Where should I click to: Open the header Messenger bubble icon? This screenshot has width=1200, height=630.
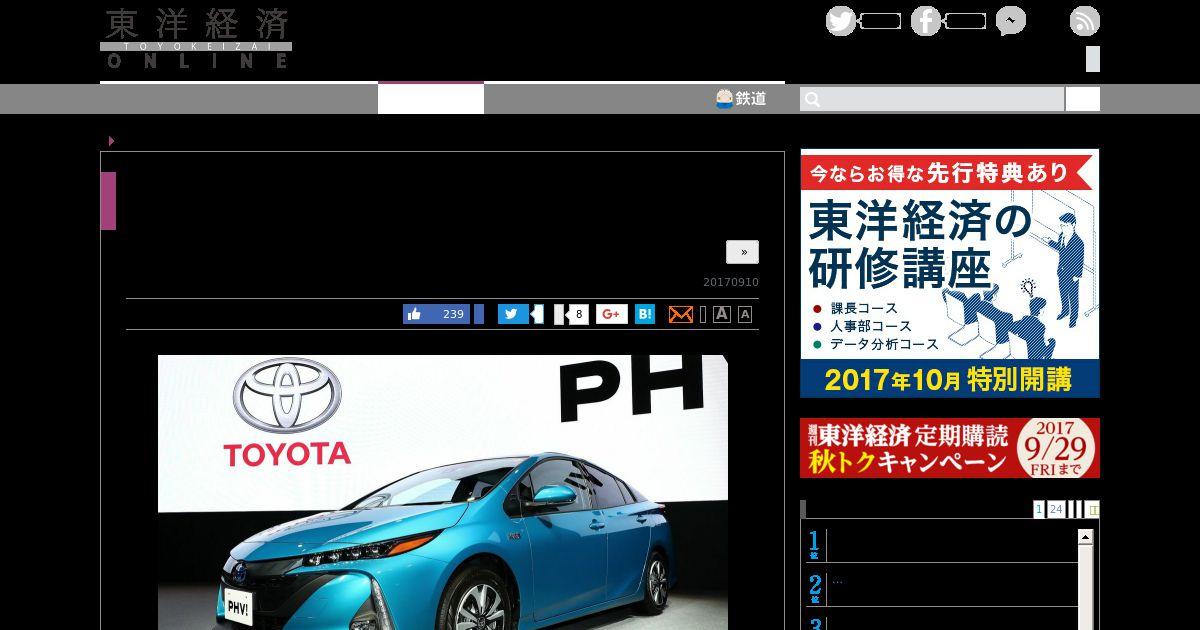point(1011,21)
